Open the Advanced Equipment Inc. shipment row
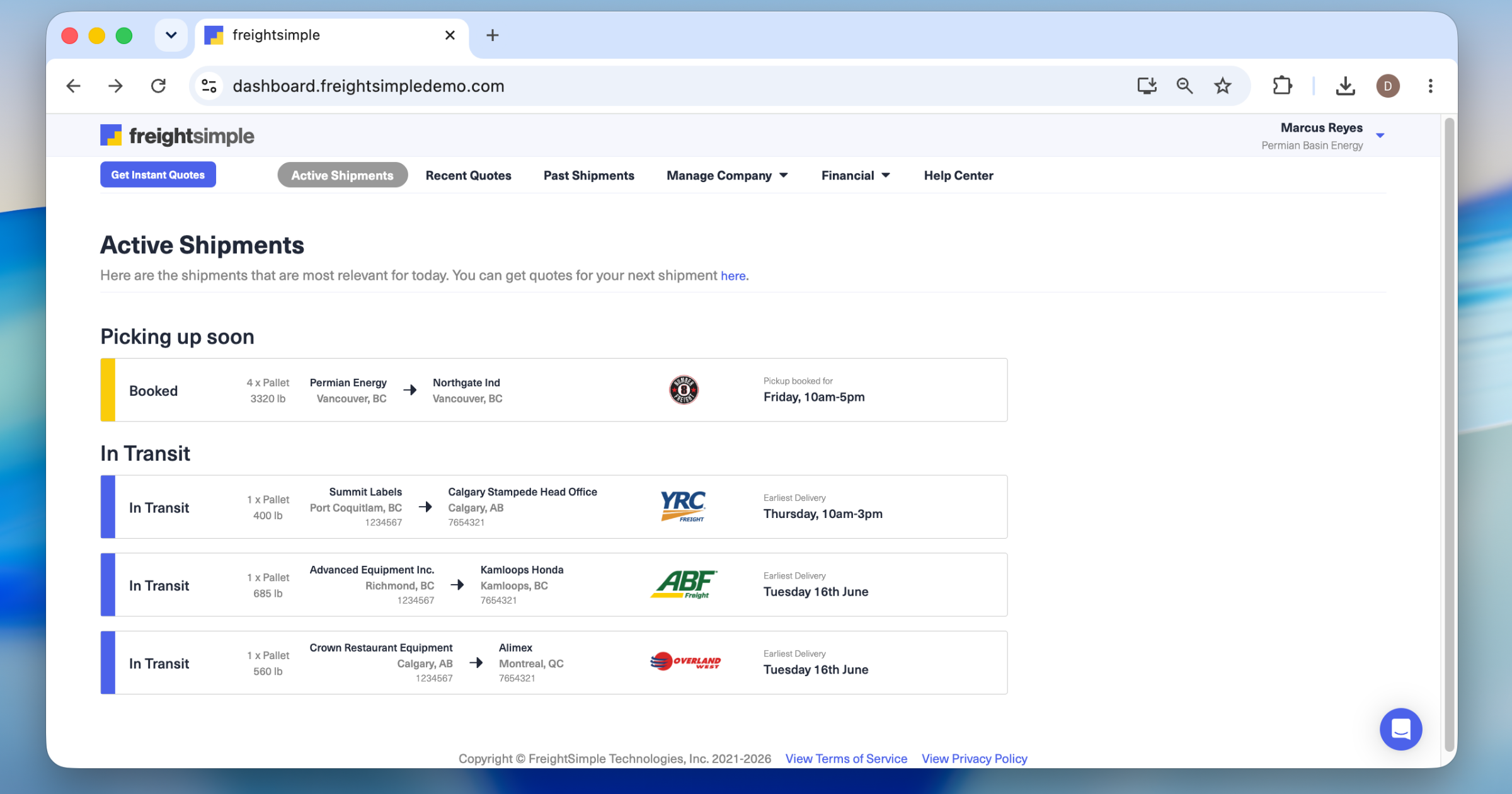The image size is (1512, 794). 554,585
